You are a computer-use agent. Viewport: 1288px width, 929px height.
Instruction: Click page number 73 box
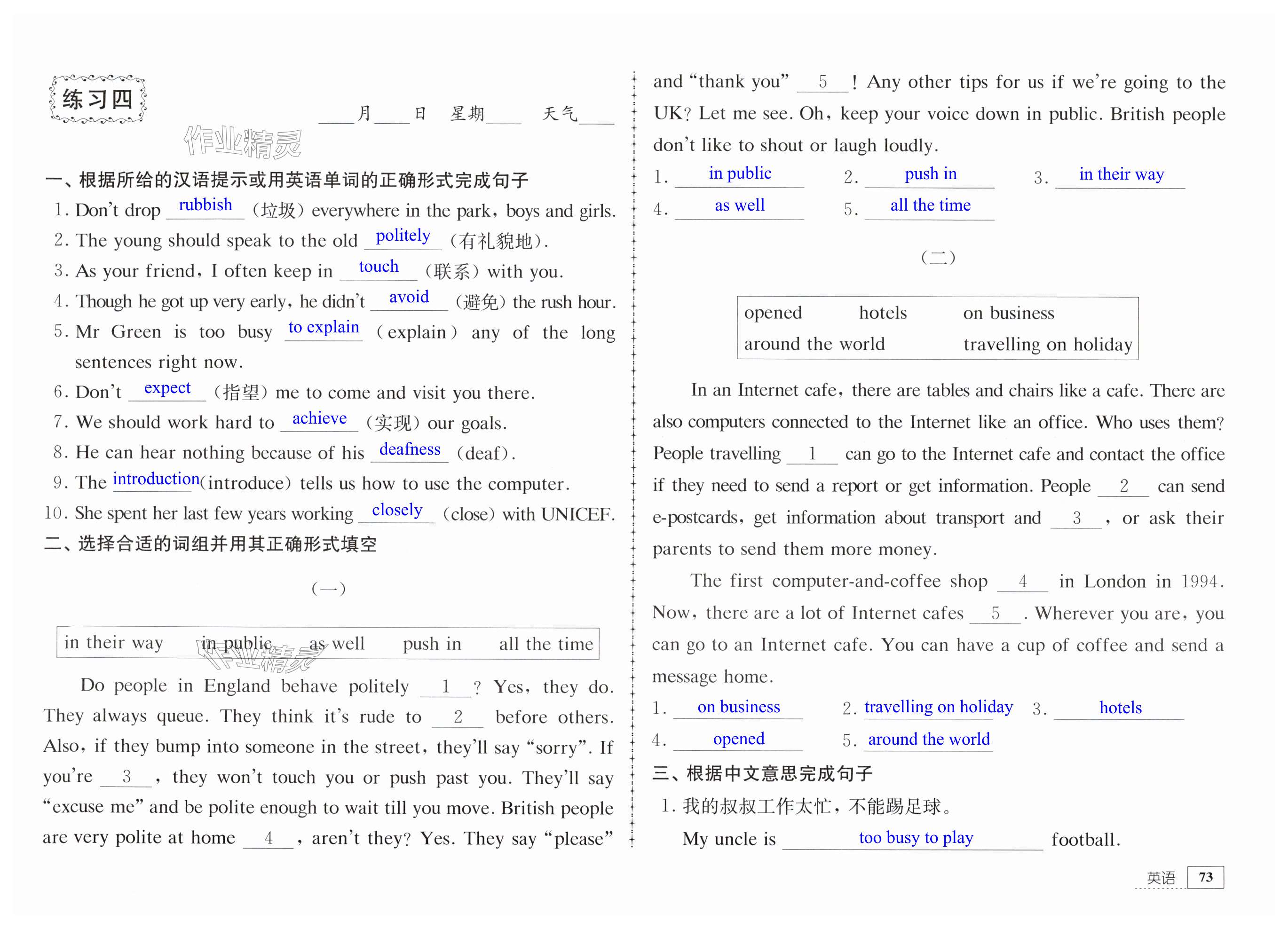pyautogui.click(x=1205, y=877)
